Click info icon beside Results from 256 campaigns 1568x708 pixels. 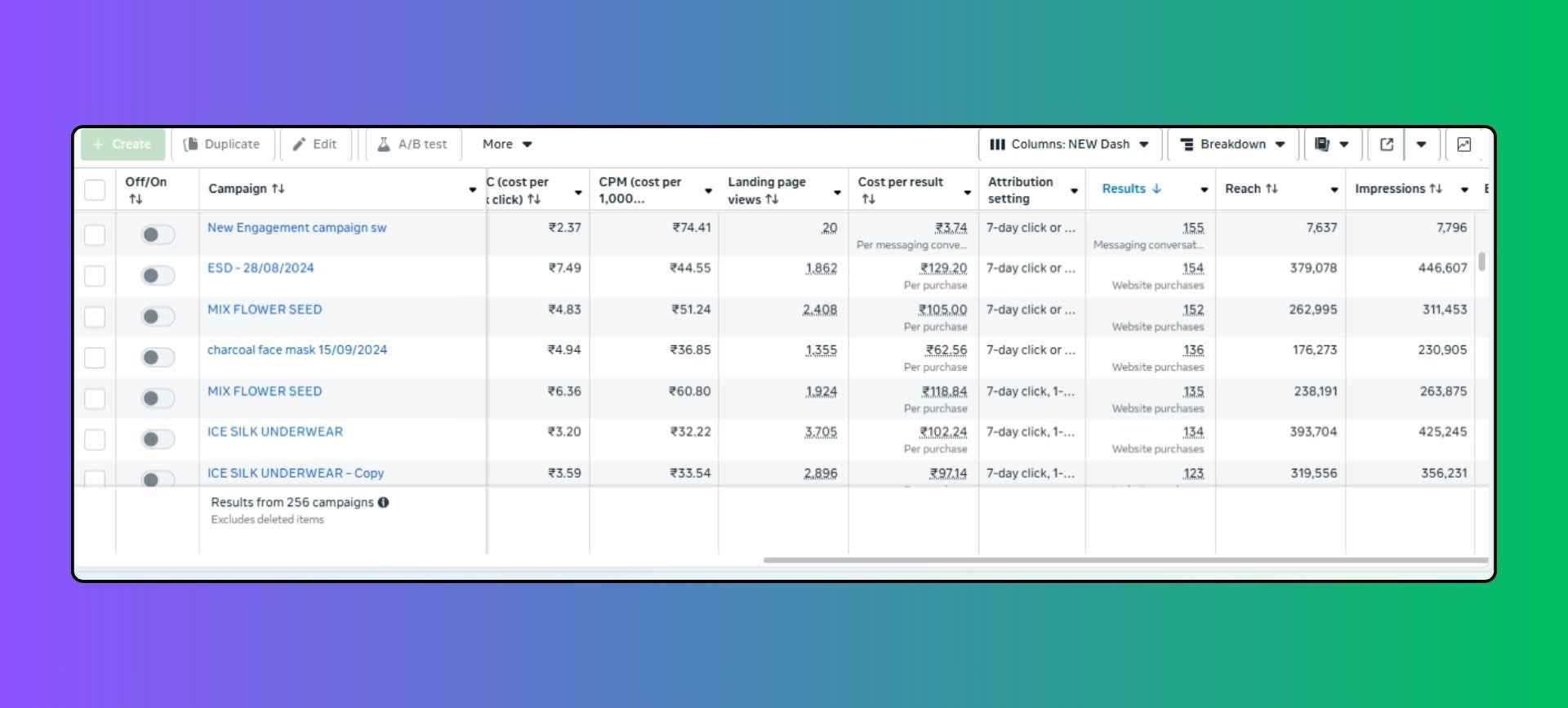[x=383, y=502]
